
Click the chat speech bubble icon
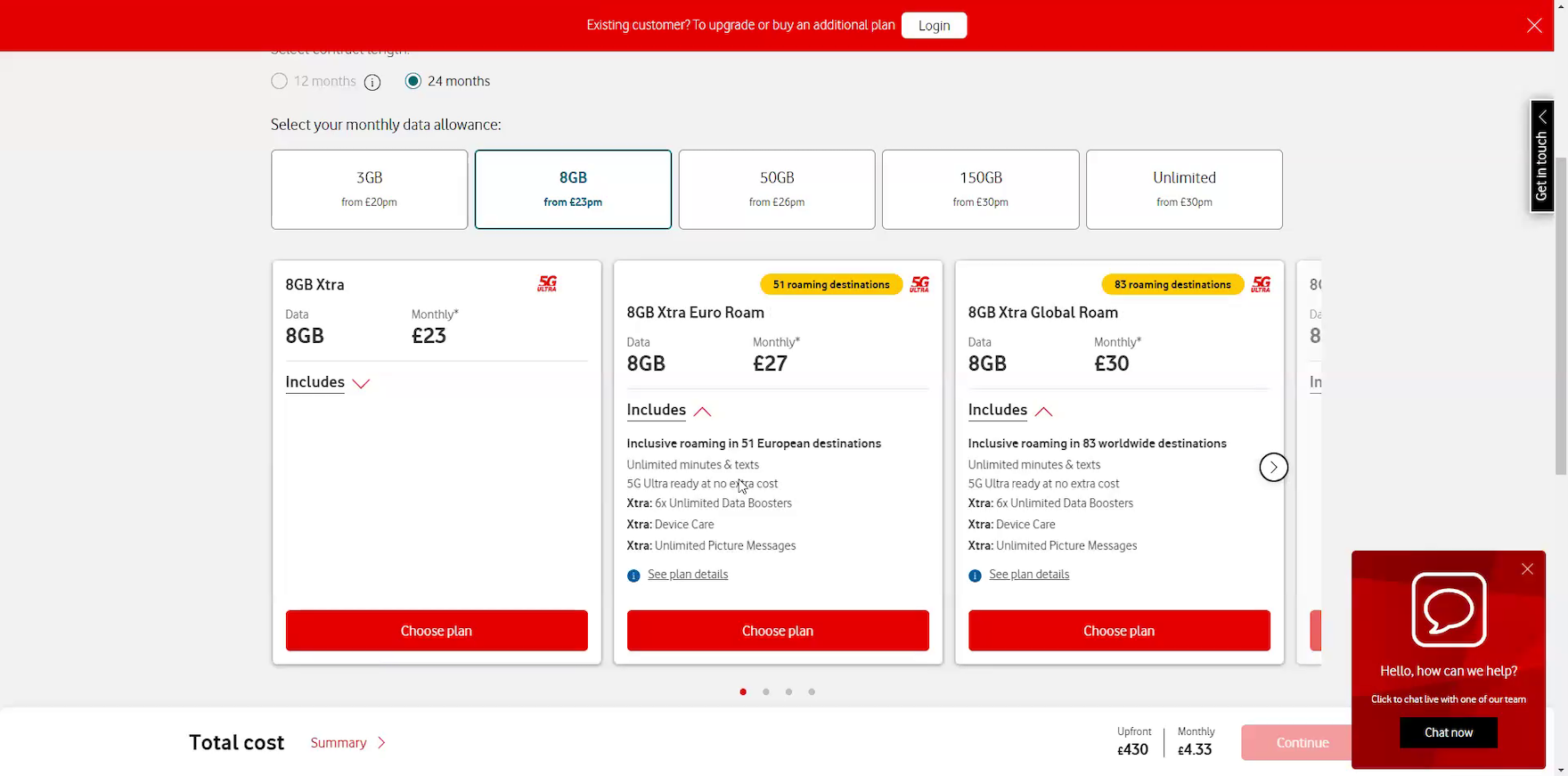pos(1449,609)
